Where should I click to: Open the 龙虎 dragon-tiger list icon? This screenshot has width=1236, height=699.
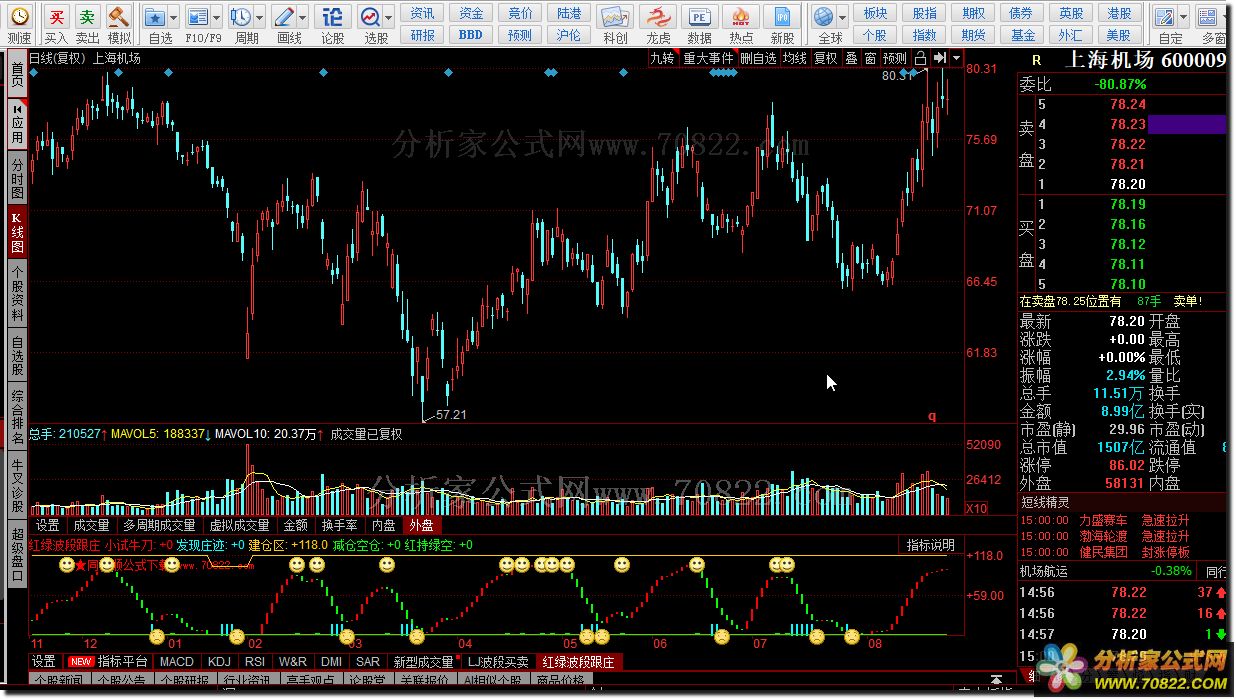click(657, 17)
